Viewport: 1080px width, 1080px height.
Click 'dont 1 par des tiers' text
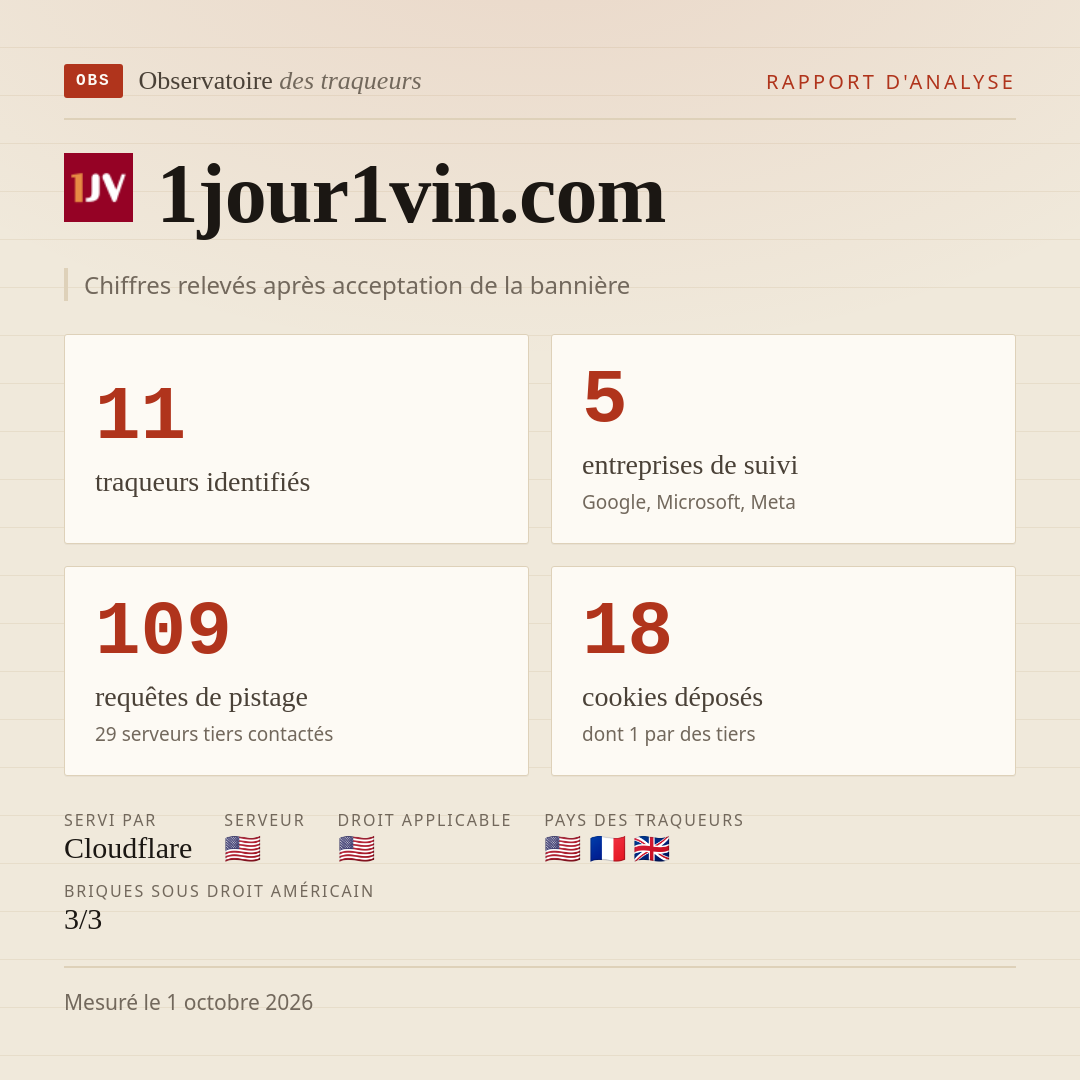click(669, 734)
